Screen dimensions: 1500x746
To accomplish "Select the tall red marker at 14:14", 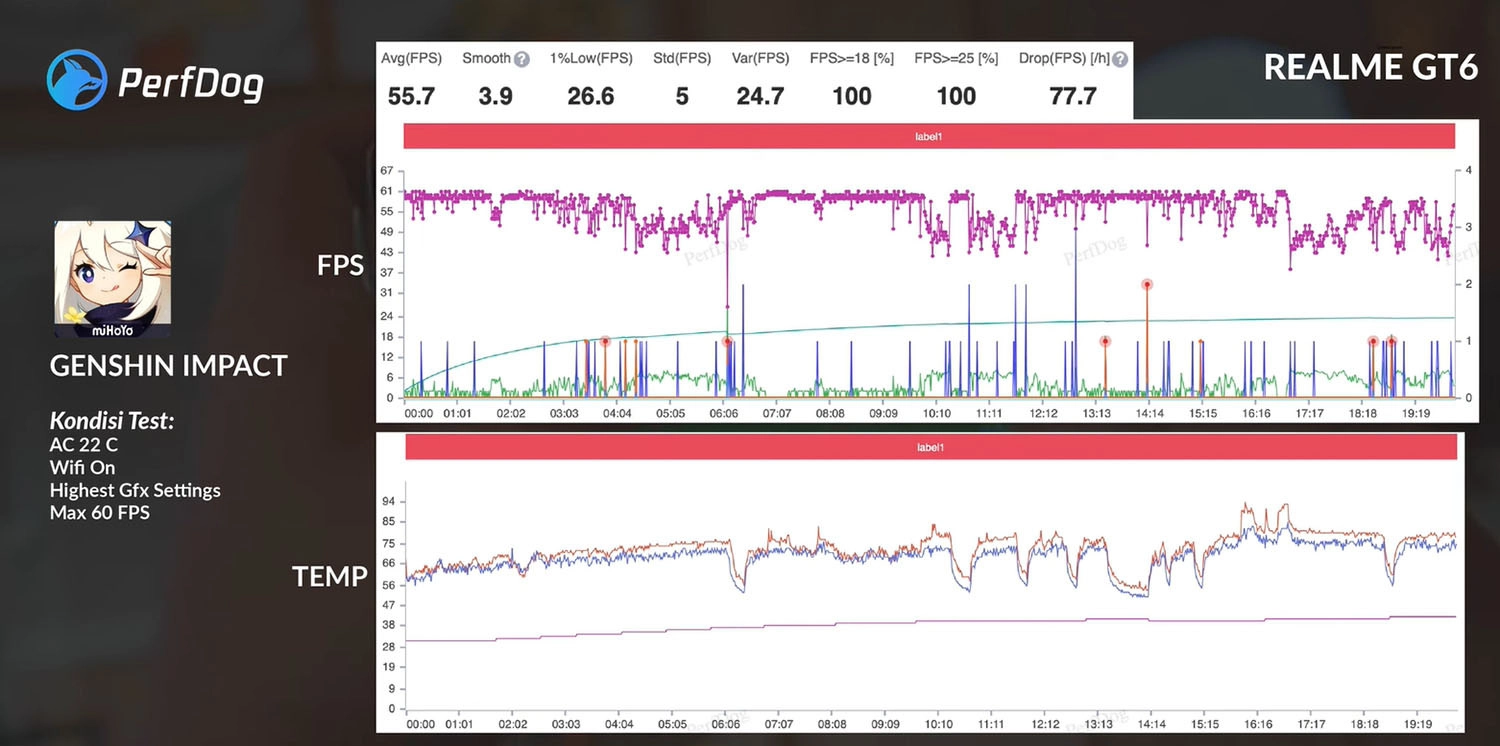I will (1147, 285).
